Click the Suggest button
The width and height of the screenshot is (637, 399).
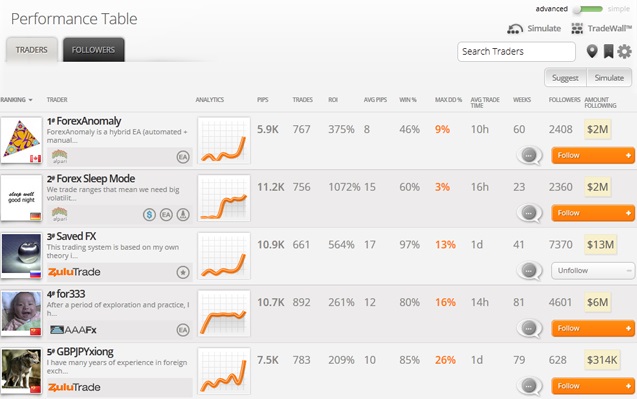coord(565,78)
